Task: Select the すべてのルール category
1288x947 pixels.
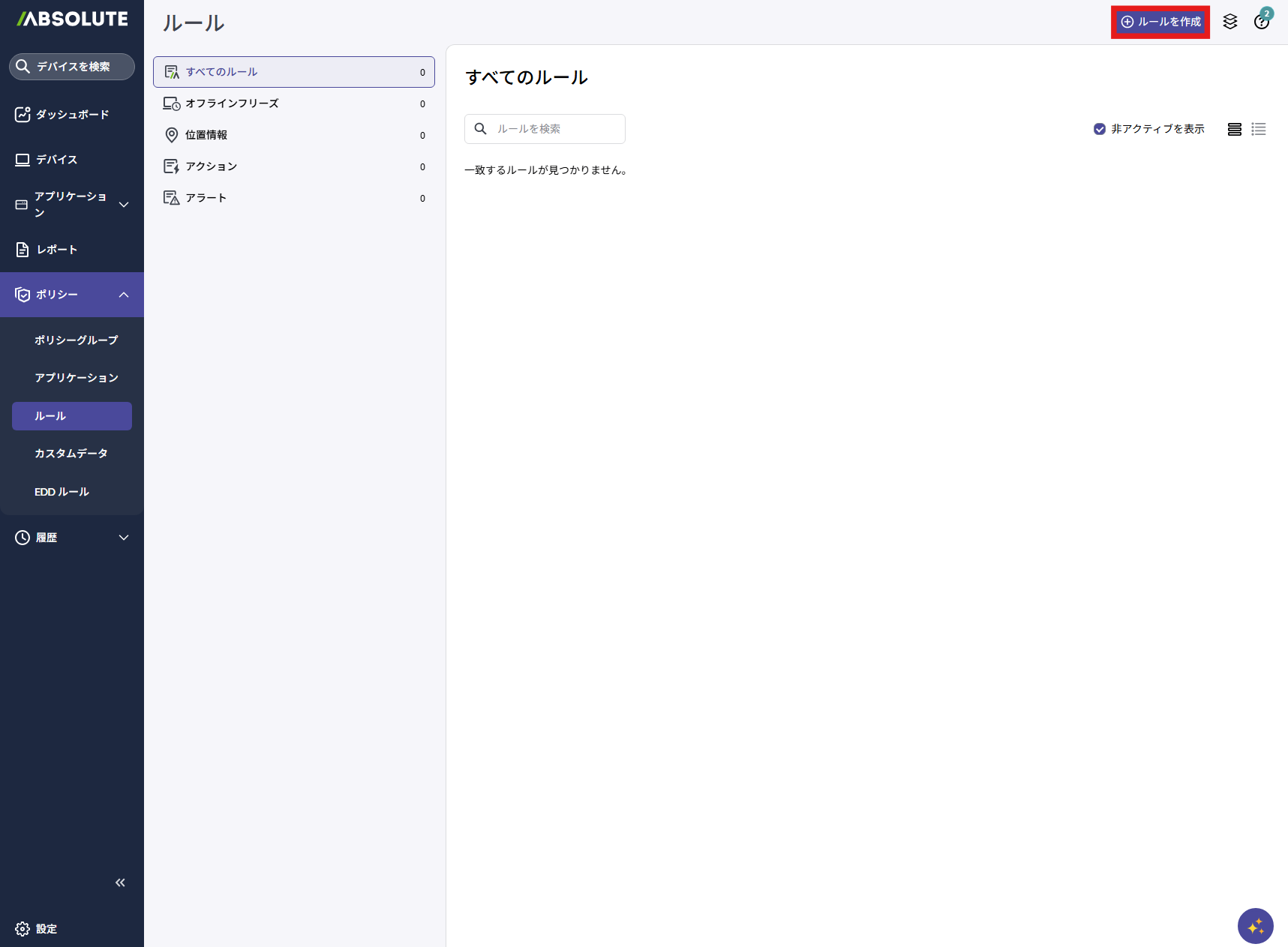Action: point(294,72)
